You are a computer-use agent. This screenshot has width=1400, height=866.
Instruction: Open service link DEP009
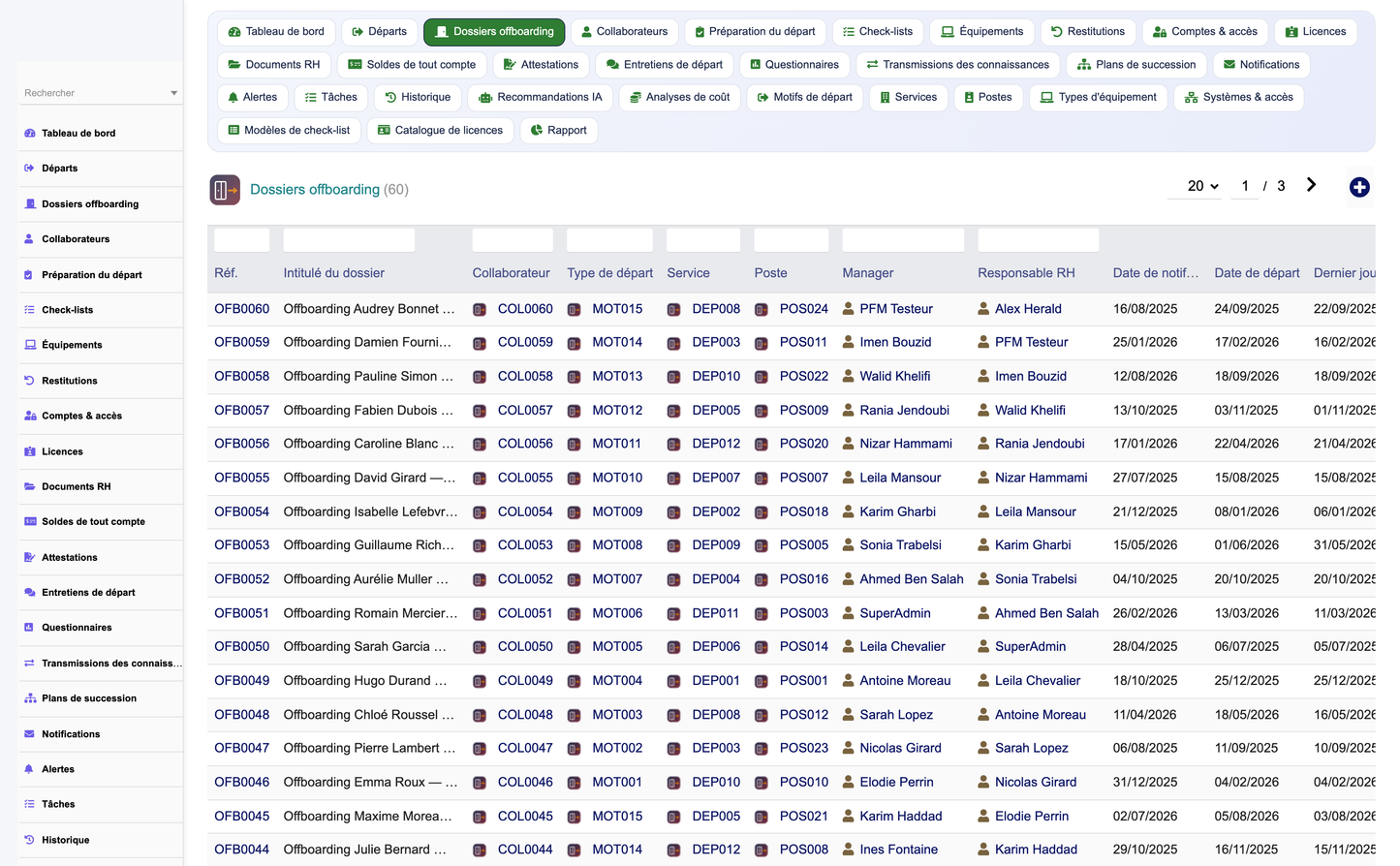716,545
